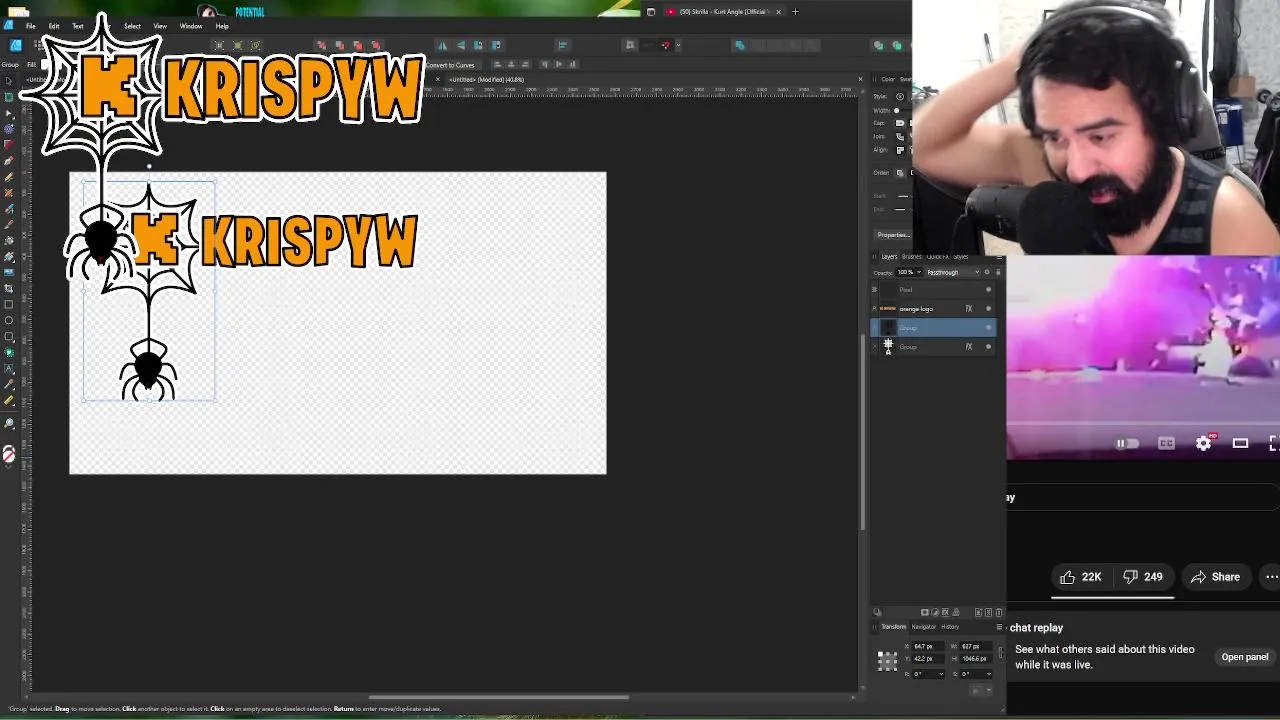Add a pixel layer in Layers panel
This screenshot has height=720, width=1280.
point(989,612)
